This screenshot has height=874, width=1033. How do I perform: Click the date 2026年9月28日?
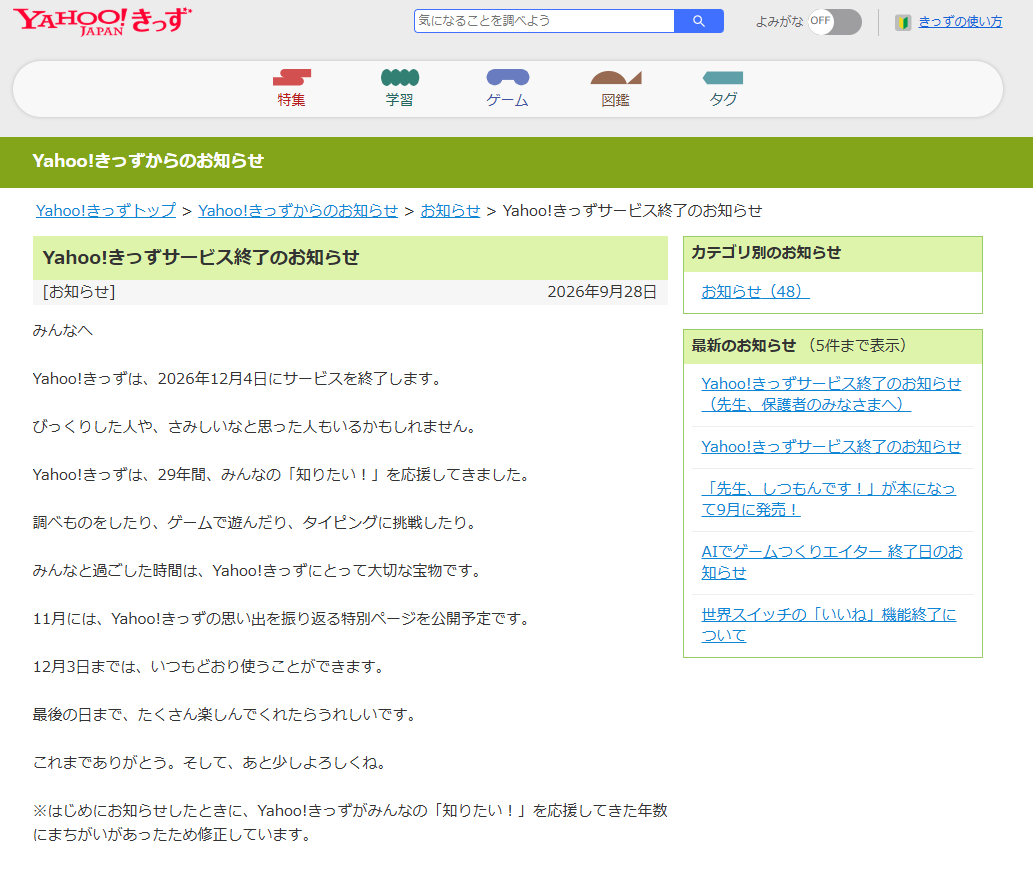coord(602,292)
